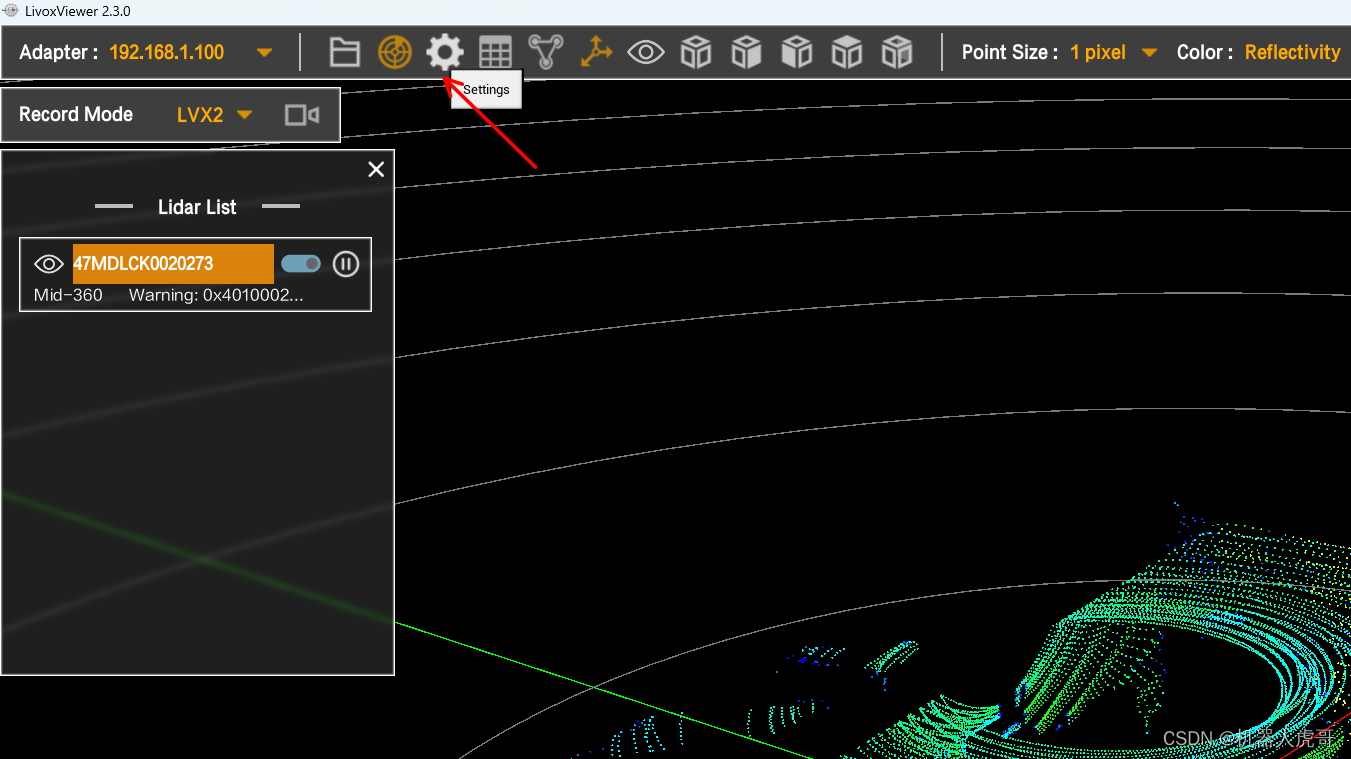This screenshot has width=1351, height=759.
Task: Pause sampling for the Mid-360 lidar
Action: (x=346, y=264)
